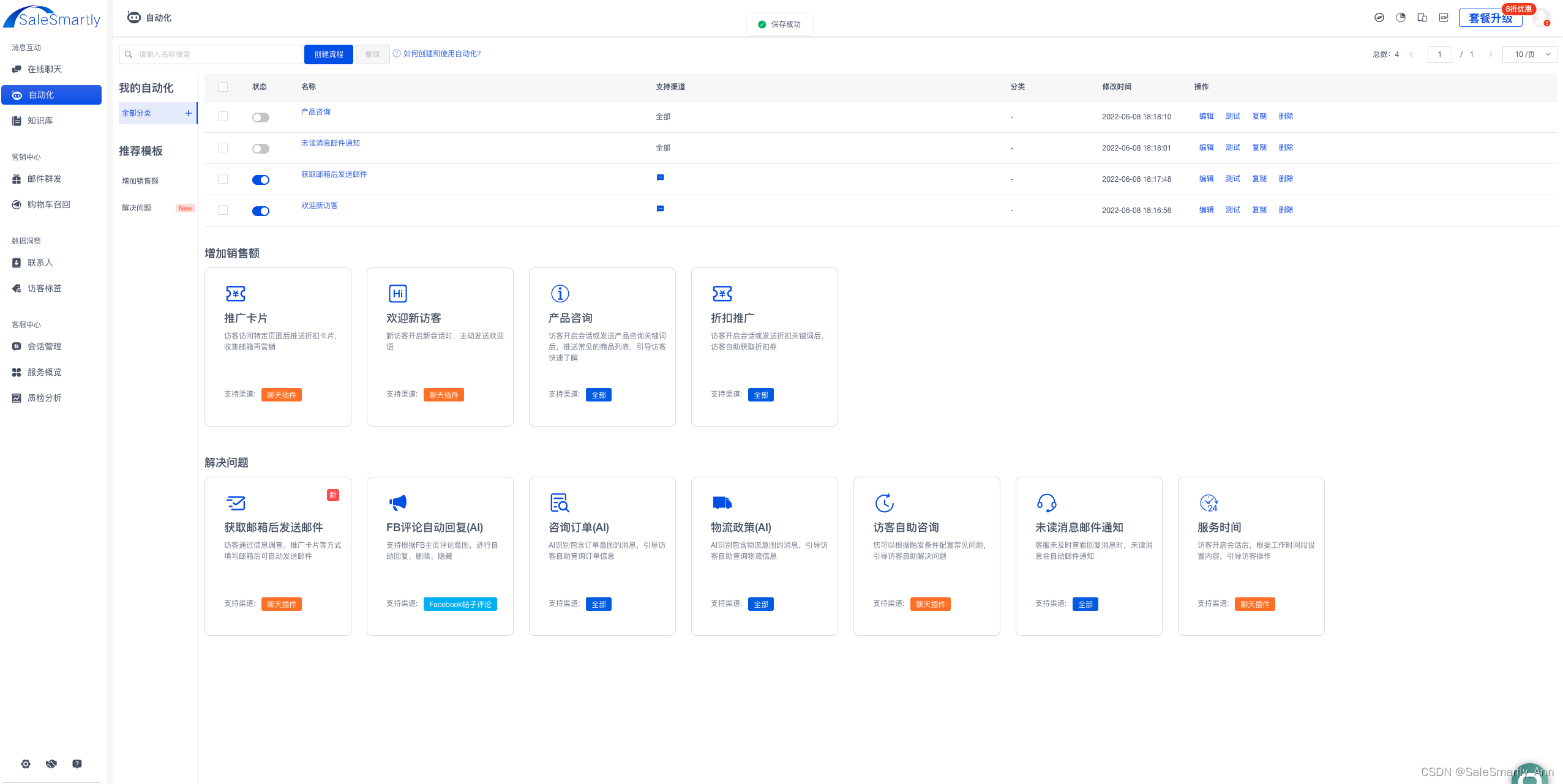Click the clock icon on 访客自助咨询 card
This screenshot has width=1563, height=784.
click(x=885, y=503)
